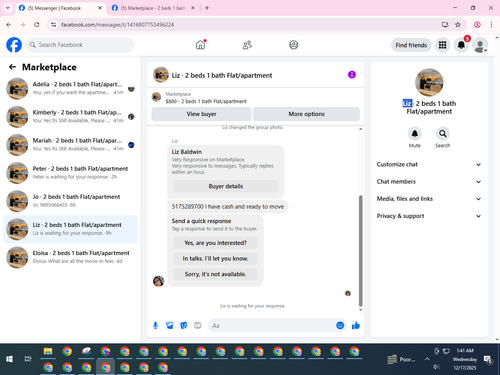
Task: Expand Privacy & support section
Action: click(429, 216)
